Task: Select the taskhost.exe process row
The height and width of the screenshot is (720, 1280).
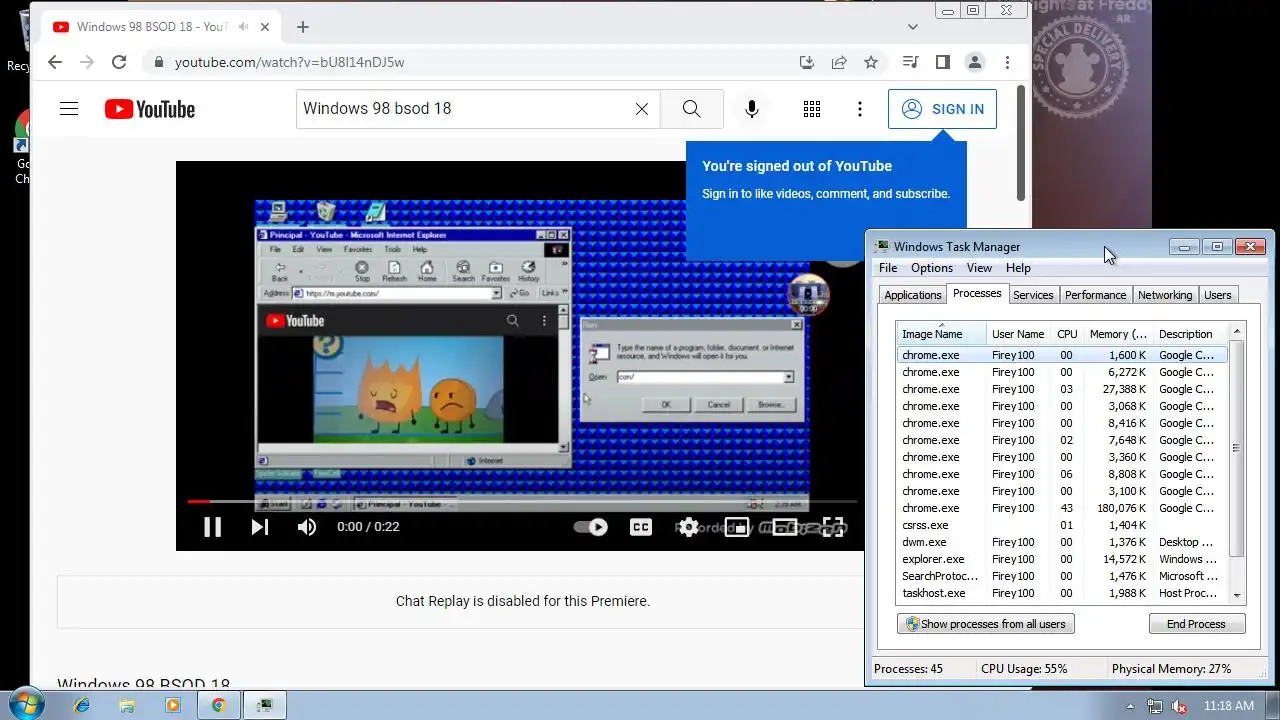Action: tap(1062, 593)
